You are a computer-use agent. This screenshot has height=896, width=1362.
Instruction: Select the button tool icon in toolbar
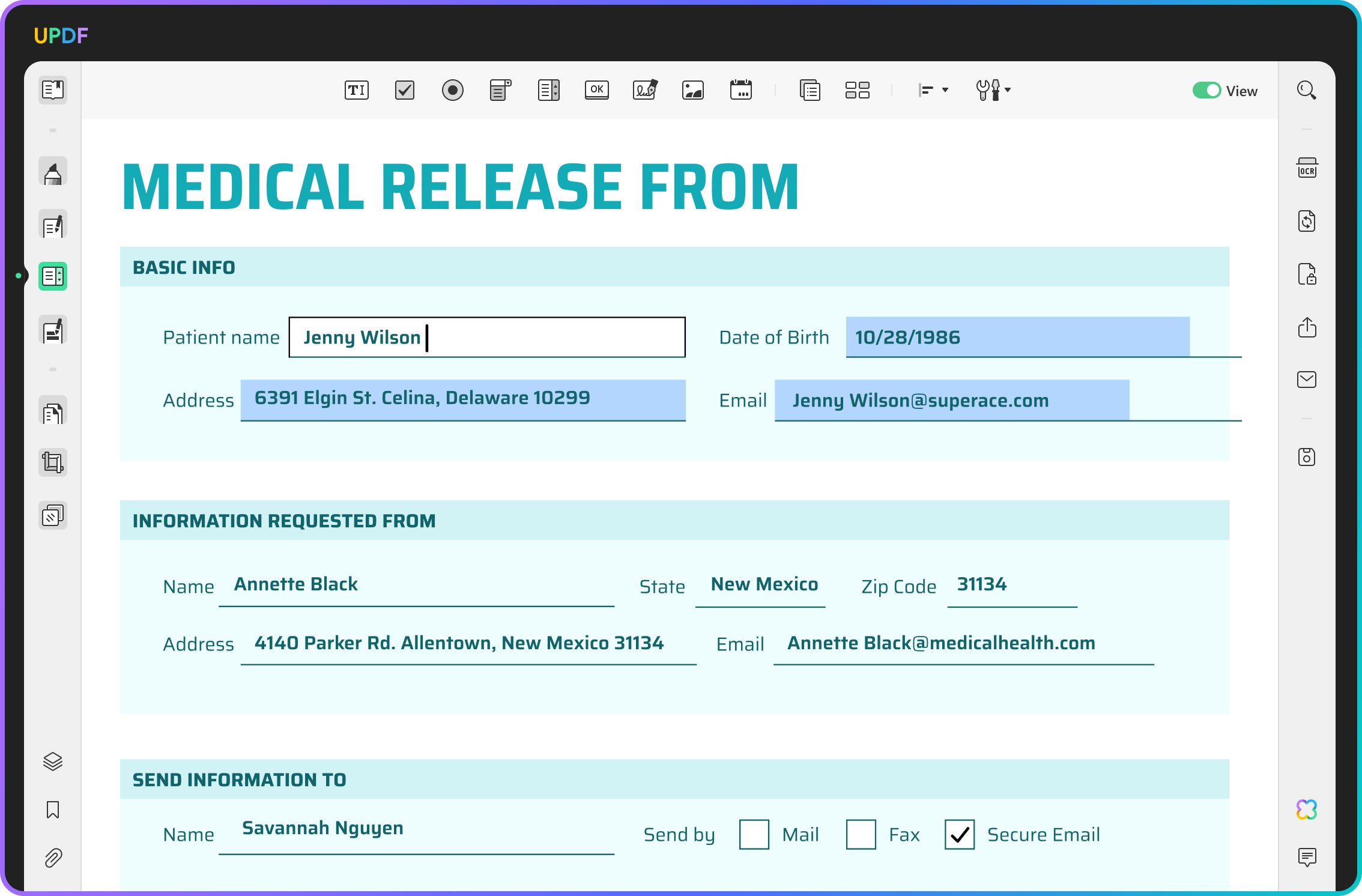point(596,90)
